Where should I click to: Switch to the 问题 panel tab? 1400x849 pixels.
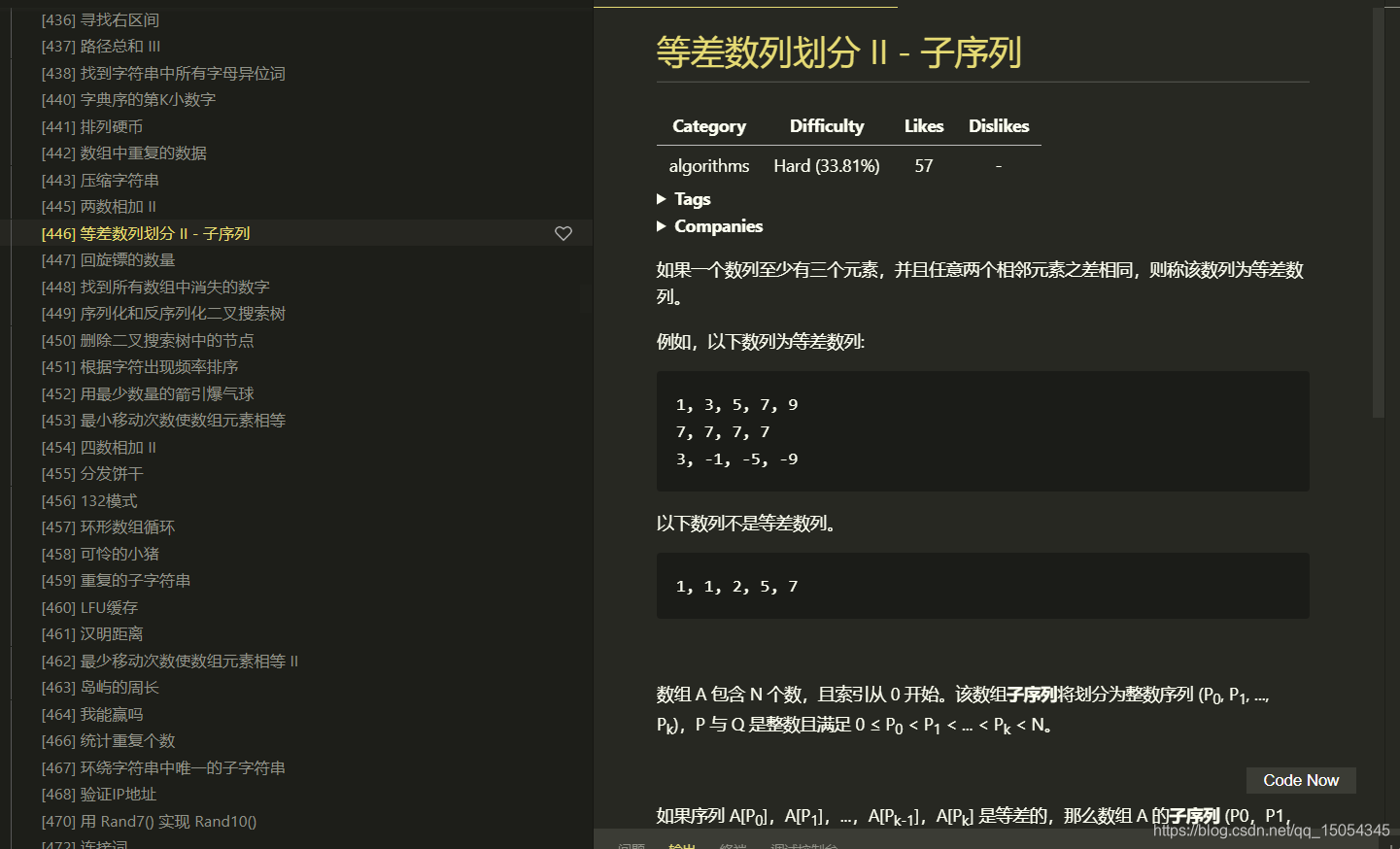[x=632, y=845]
